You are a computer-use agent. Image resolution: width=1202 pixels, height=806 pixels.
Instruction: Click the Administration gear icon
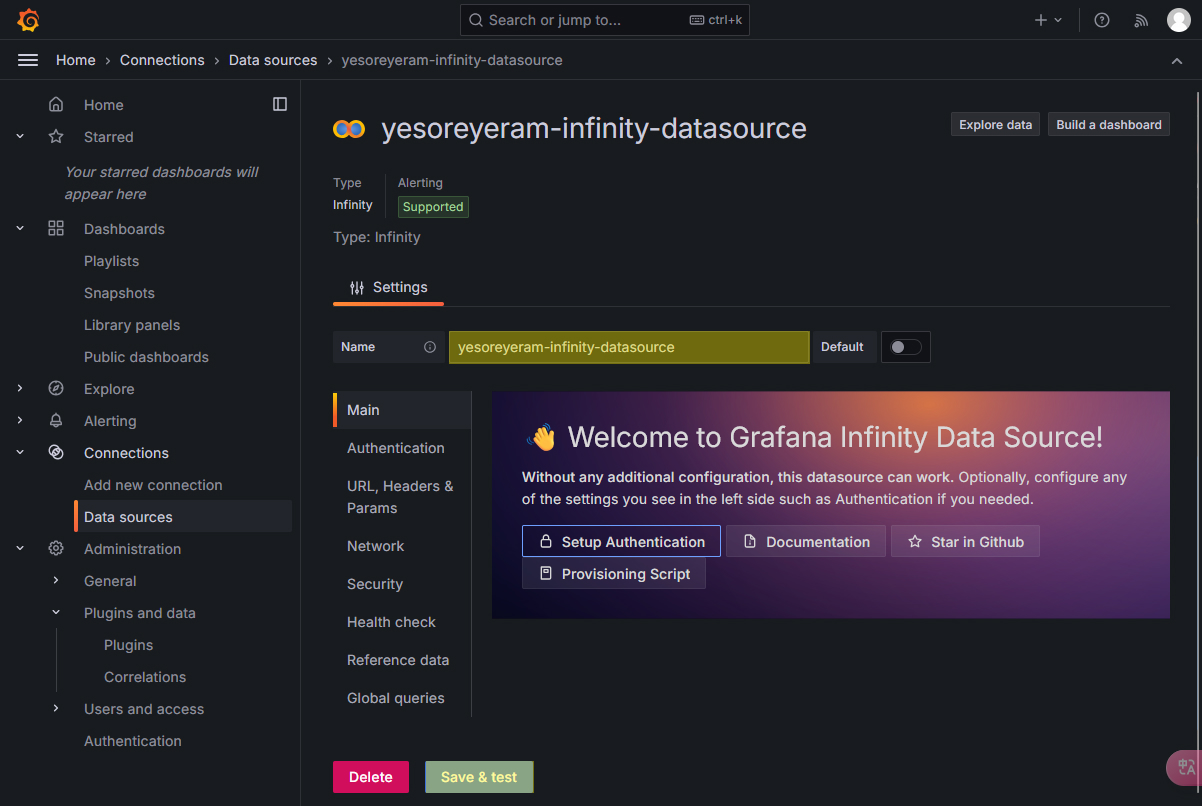pos(56,549)
